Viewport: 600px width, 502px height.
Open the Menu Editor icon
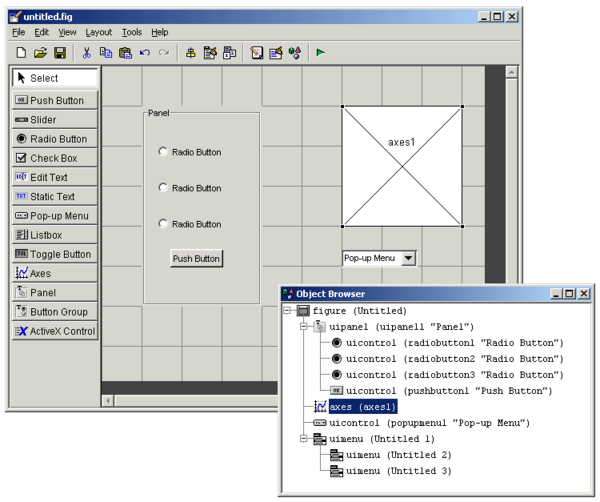(x=210, y=52)
